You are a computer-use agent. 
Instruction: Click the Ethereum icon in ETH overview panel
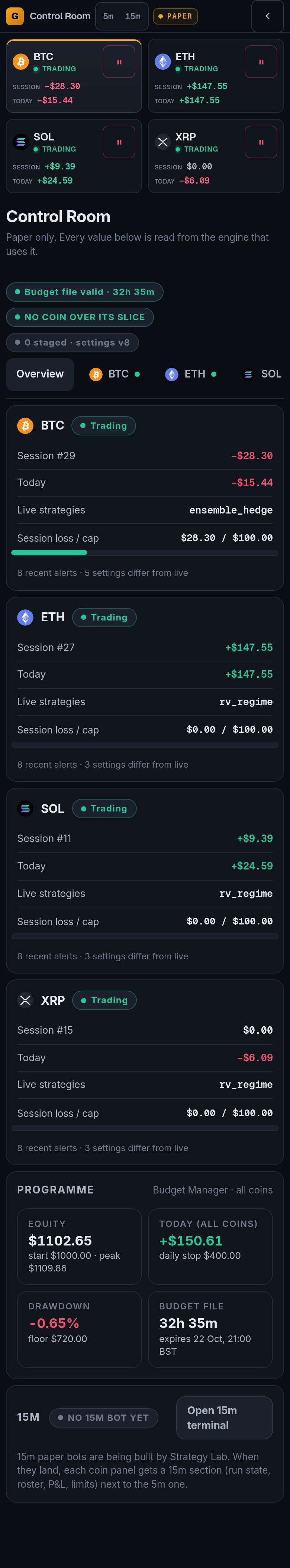pos(25,617)
